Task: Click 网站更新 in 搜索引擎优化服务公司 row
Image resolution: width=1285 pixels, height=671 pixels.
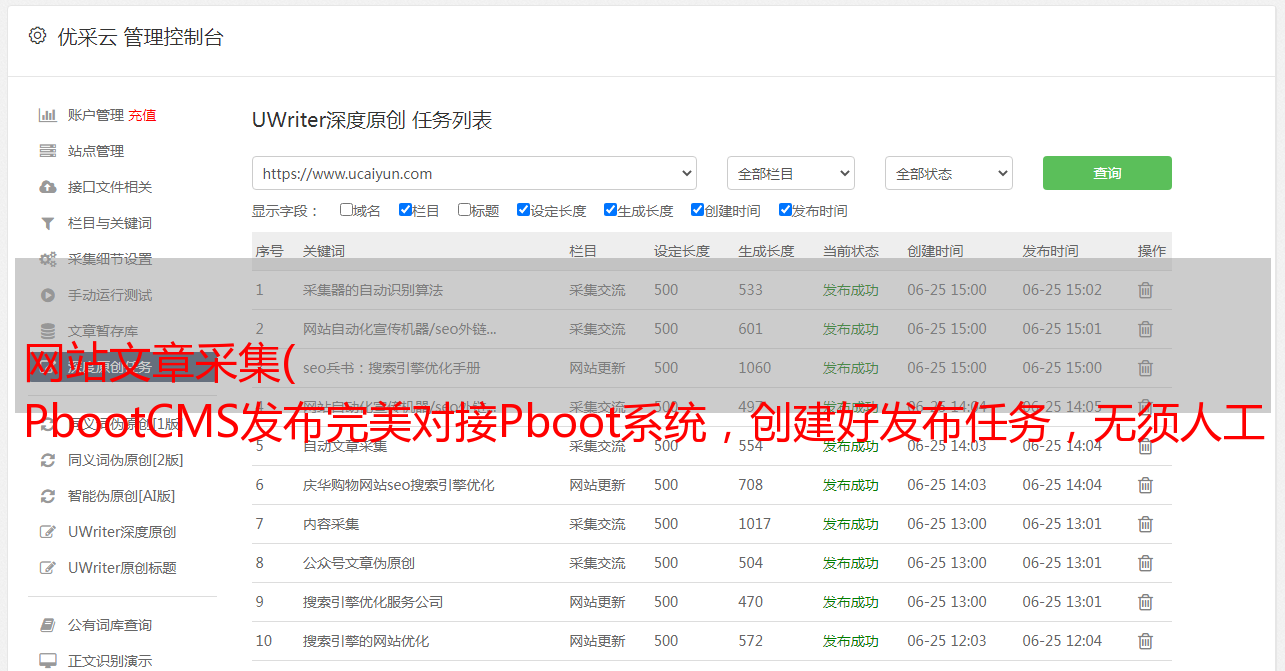Action: [x=597, y=602]
